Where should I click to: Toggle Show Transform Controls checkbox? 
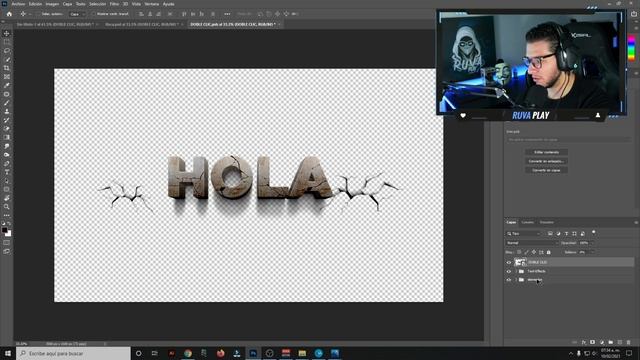[94, 14]
